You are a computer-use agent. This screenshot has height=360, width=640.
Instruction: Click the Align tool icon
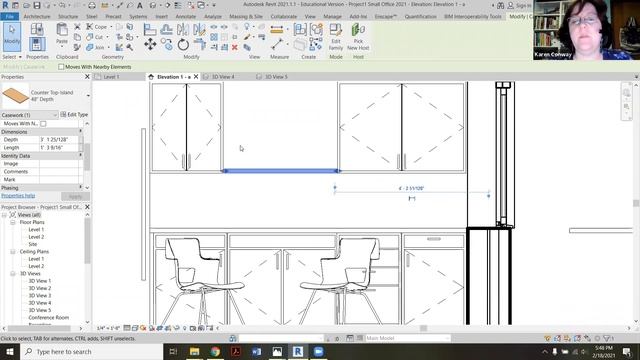click(150, 29)
